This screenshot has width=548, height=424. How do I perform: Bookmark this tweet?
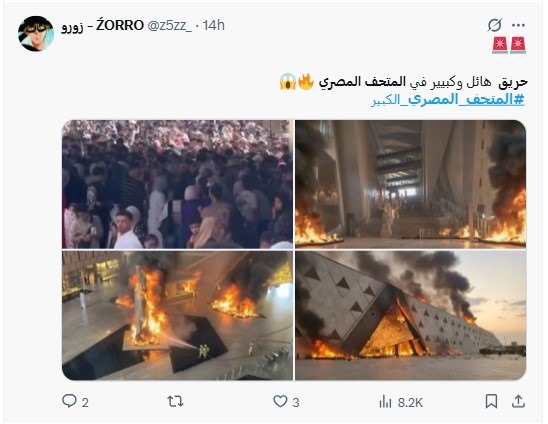click(x=491, y=401)
